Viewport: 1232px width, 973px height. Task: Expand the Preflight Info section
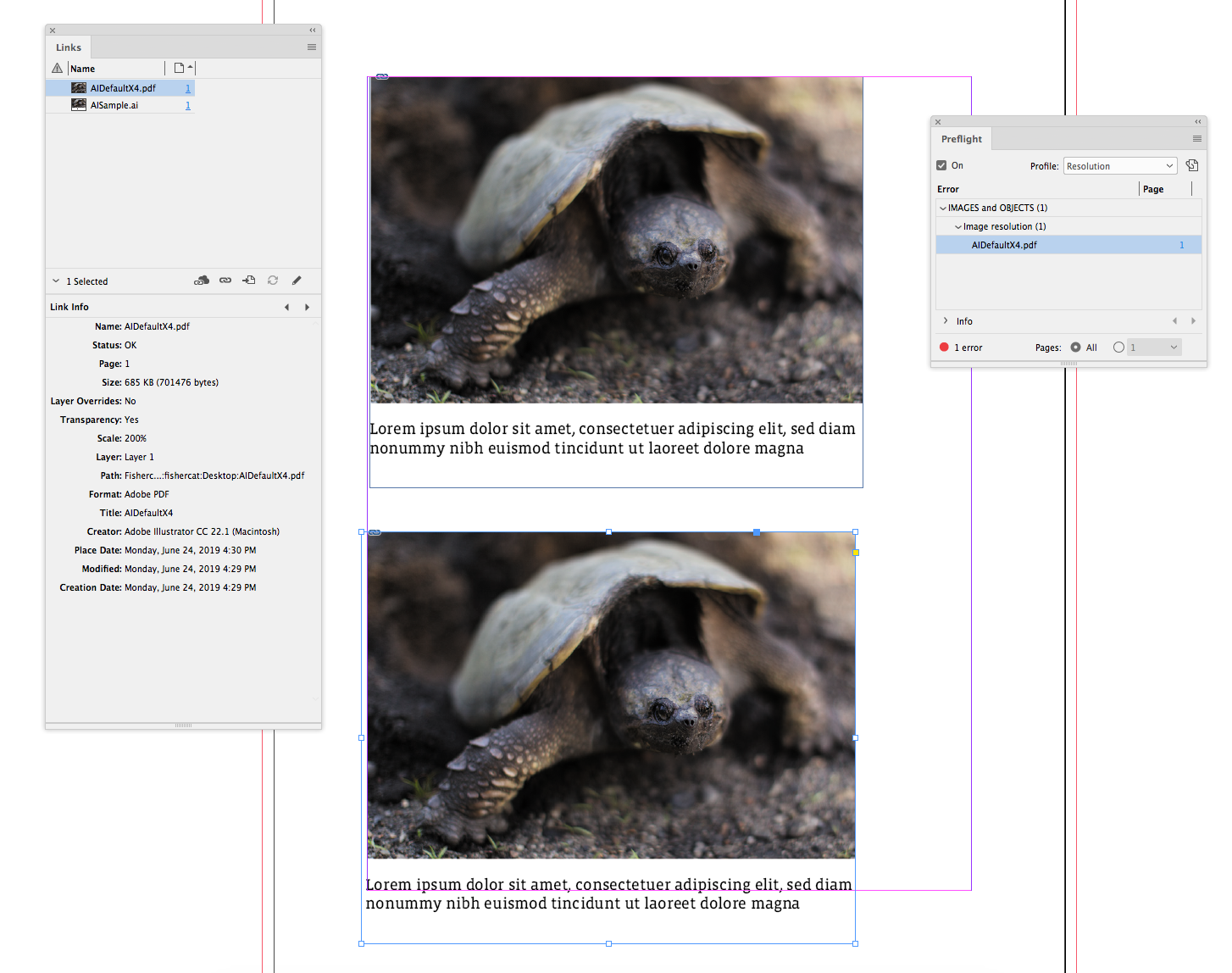pos(946,321)
